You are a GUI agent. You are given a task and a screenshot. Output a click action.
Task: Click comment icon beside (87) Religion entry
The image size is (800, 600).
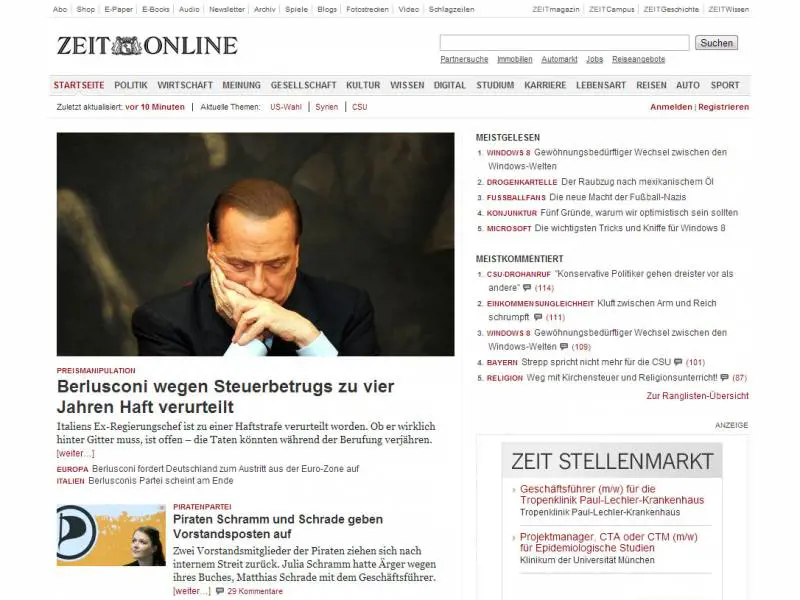(x=724, y=378)
